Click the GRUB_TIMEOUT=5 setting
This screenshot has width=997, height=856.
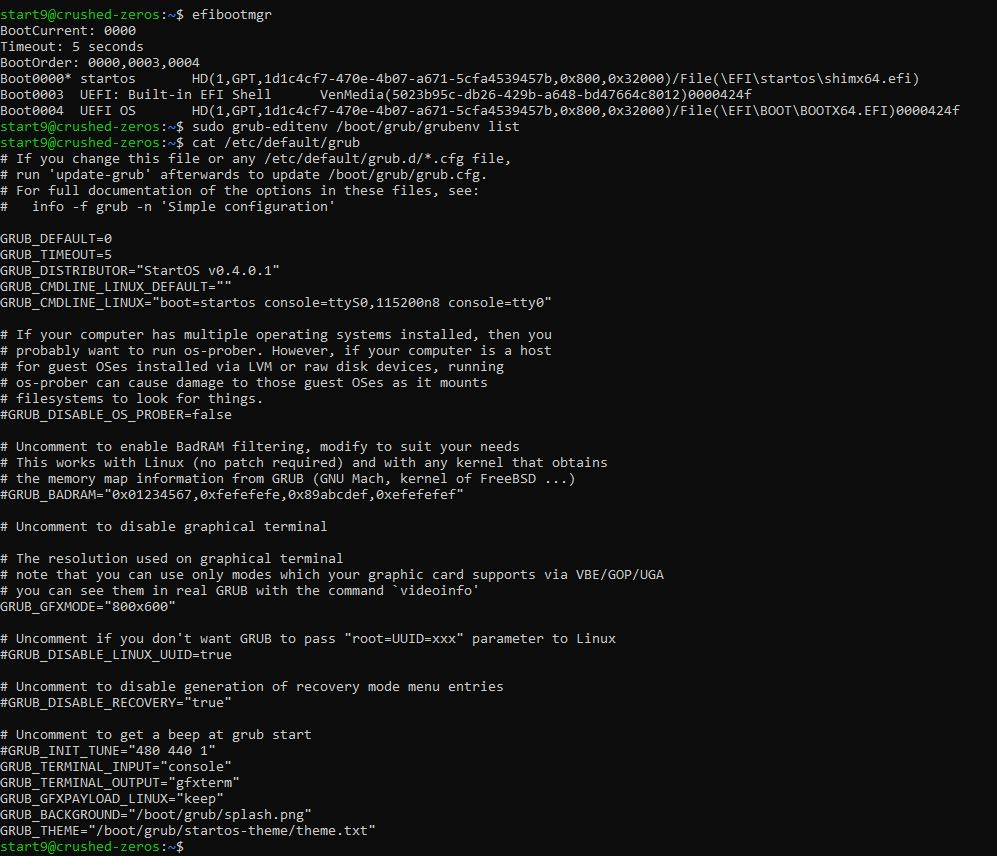[56, 254]
